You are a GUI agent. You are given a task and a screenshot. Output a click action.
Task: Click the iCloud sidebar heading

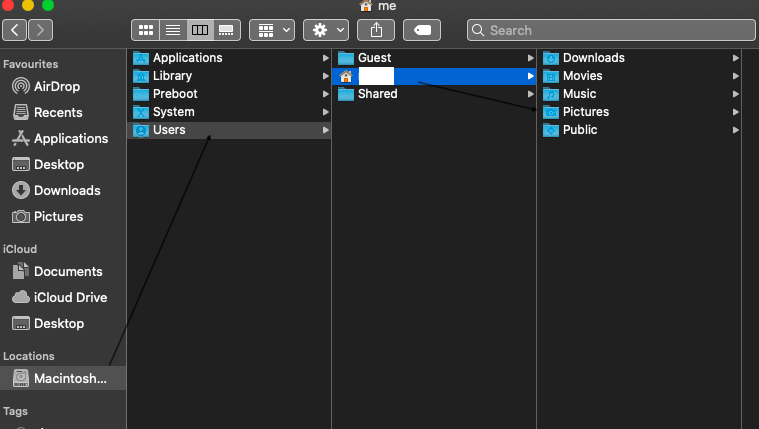click(x=20, y=249)
